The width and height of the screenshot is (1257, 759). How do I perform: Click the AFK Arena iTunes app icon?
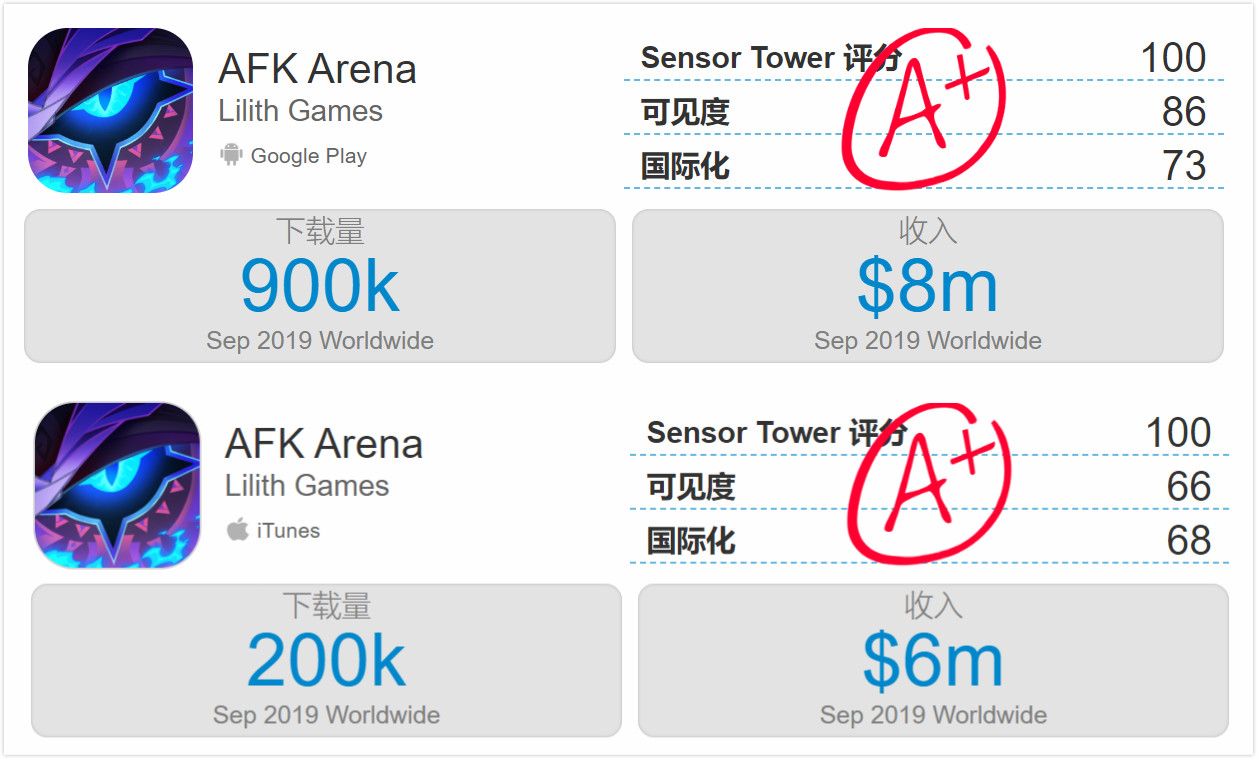coord(117,486)
